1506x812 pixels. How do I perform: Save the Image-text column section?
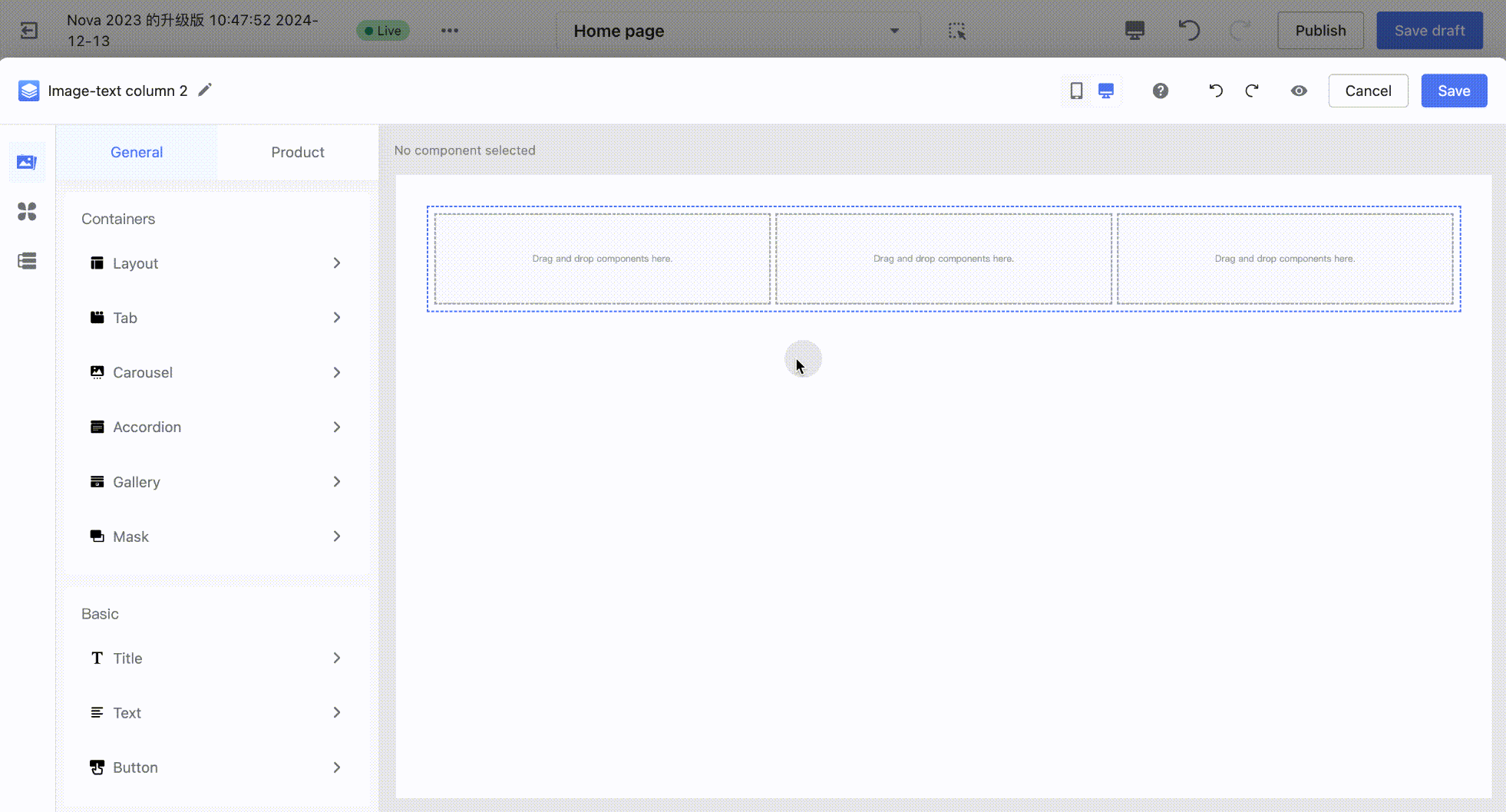(1453, 91)
